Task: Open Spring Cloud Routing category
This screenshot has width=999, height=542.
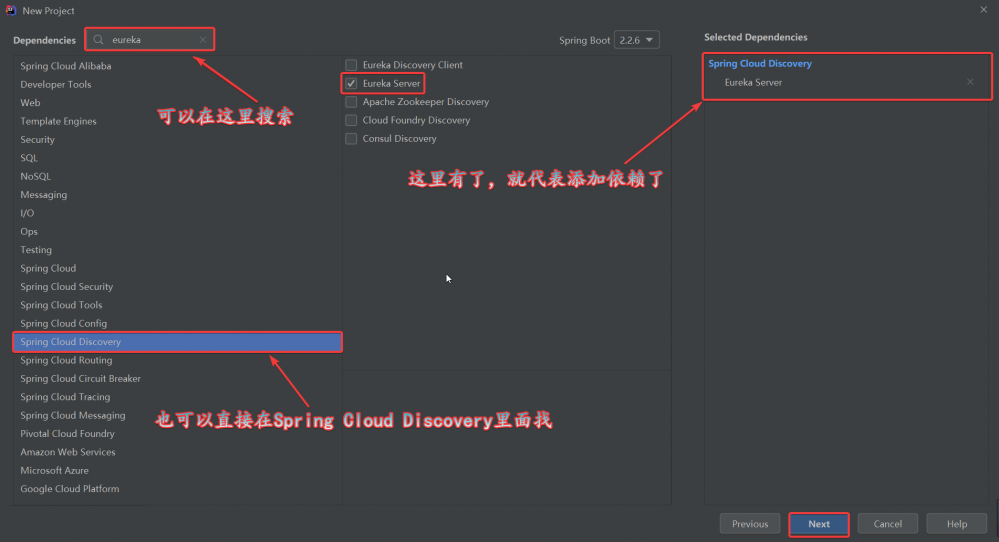Action: (177, 360)
